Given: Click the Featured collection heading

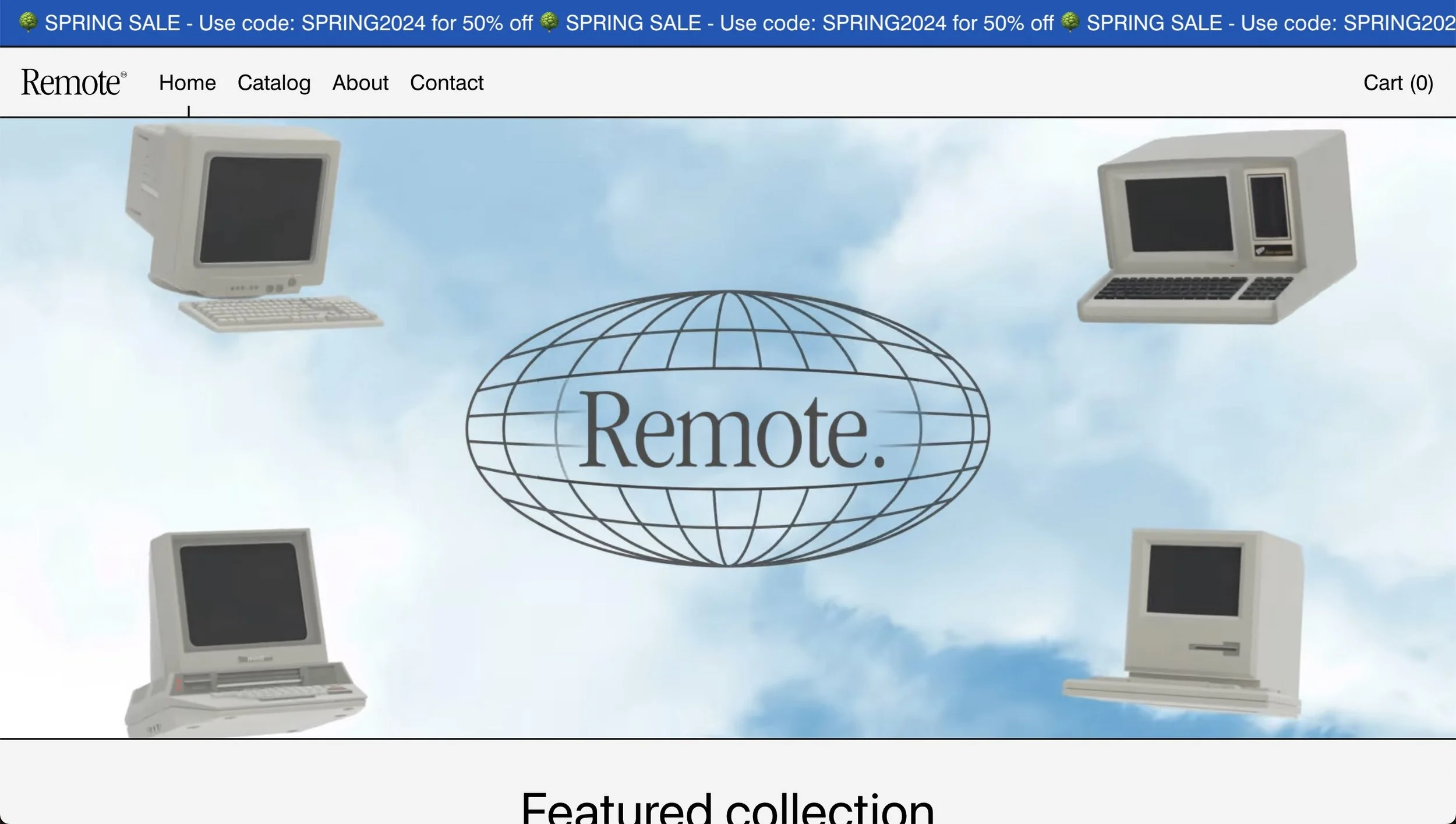Looking at the screenshot, I should click(x=727, y=808).
